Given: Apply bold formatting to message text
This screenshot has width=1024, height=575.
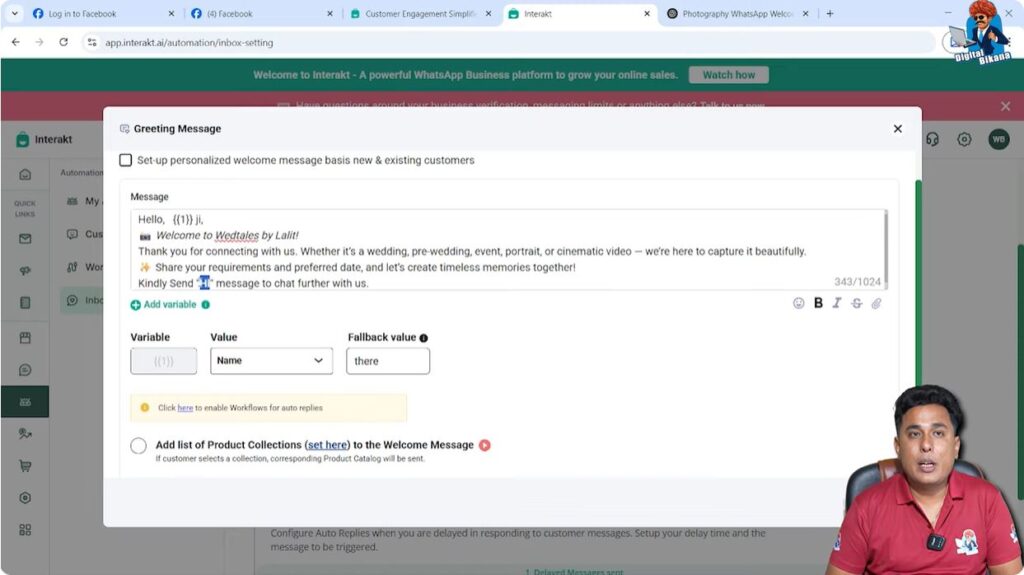Looking at the screenshot, I should [x=818, y=303].
